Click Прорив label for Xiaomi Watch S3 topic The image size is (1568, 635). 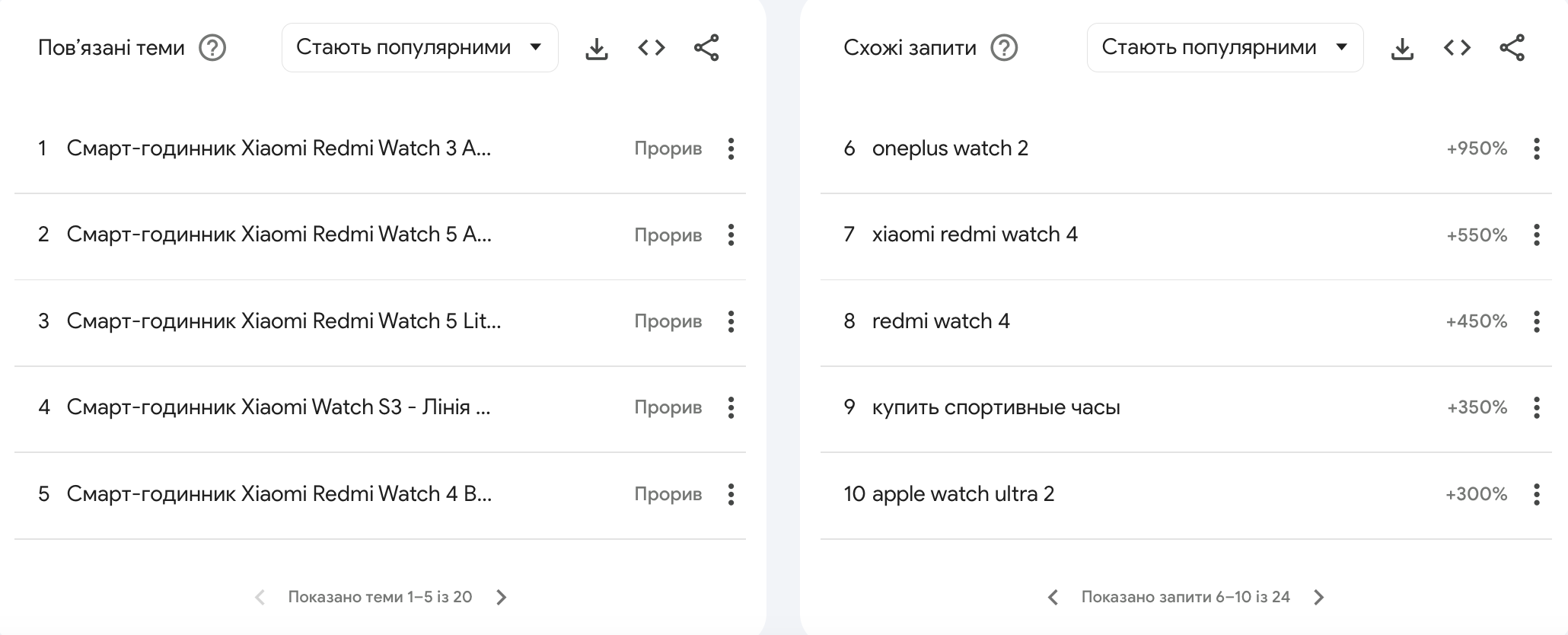click(x=668, y=407)
